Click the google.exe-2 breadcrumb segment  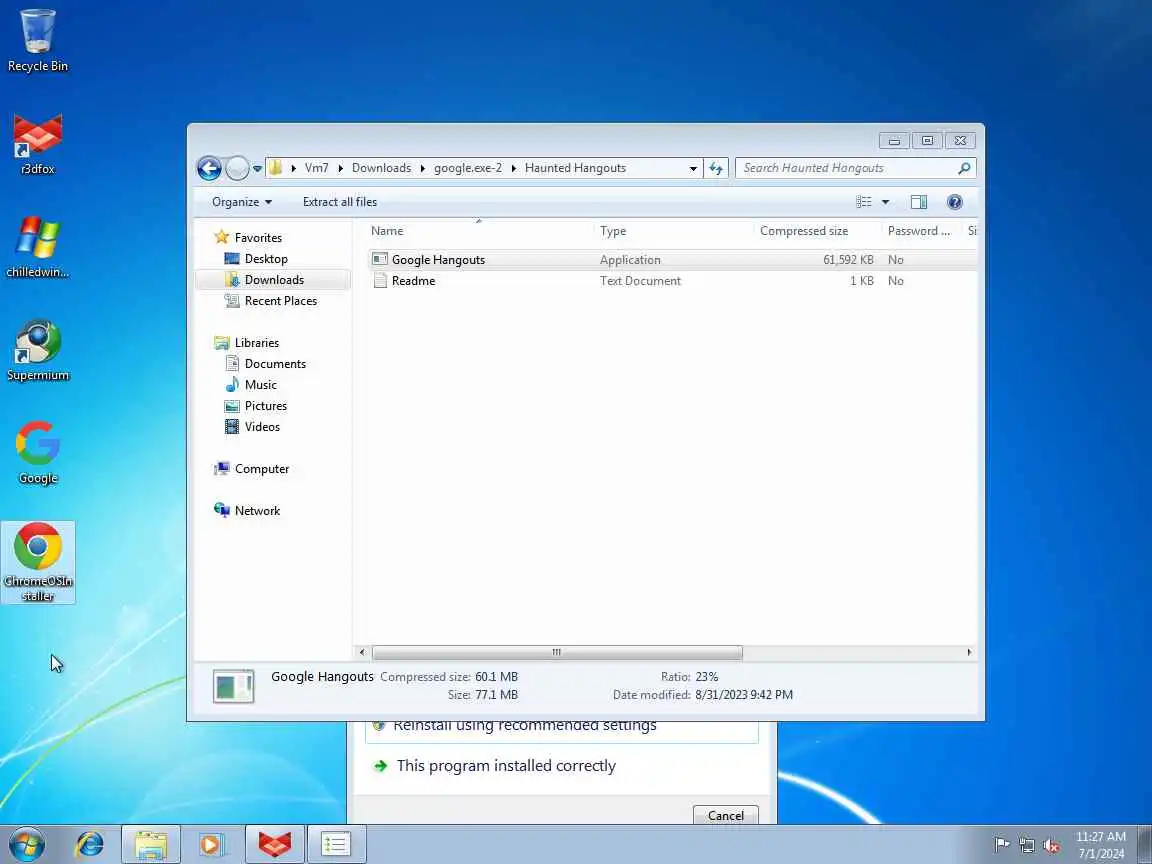[x=468, y=168]
